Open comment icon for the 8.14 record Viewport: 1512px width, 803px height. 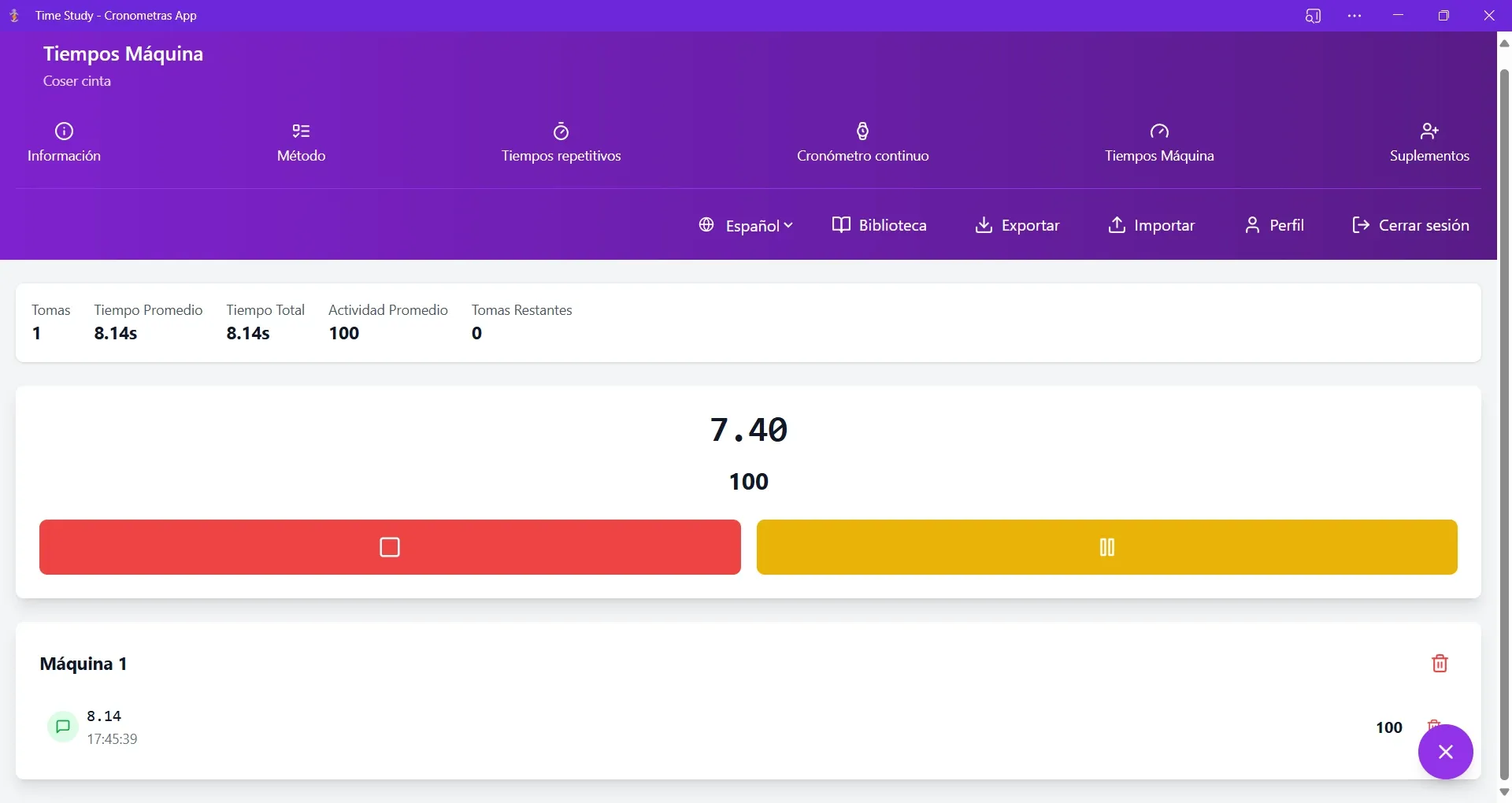click(x=63, y=727)
